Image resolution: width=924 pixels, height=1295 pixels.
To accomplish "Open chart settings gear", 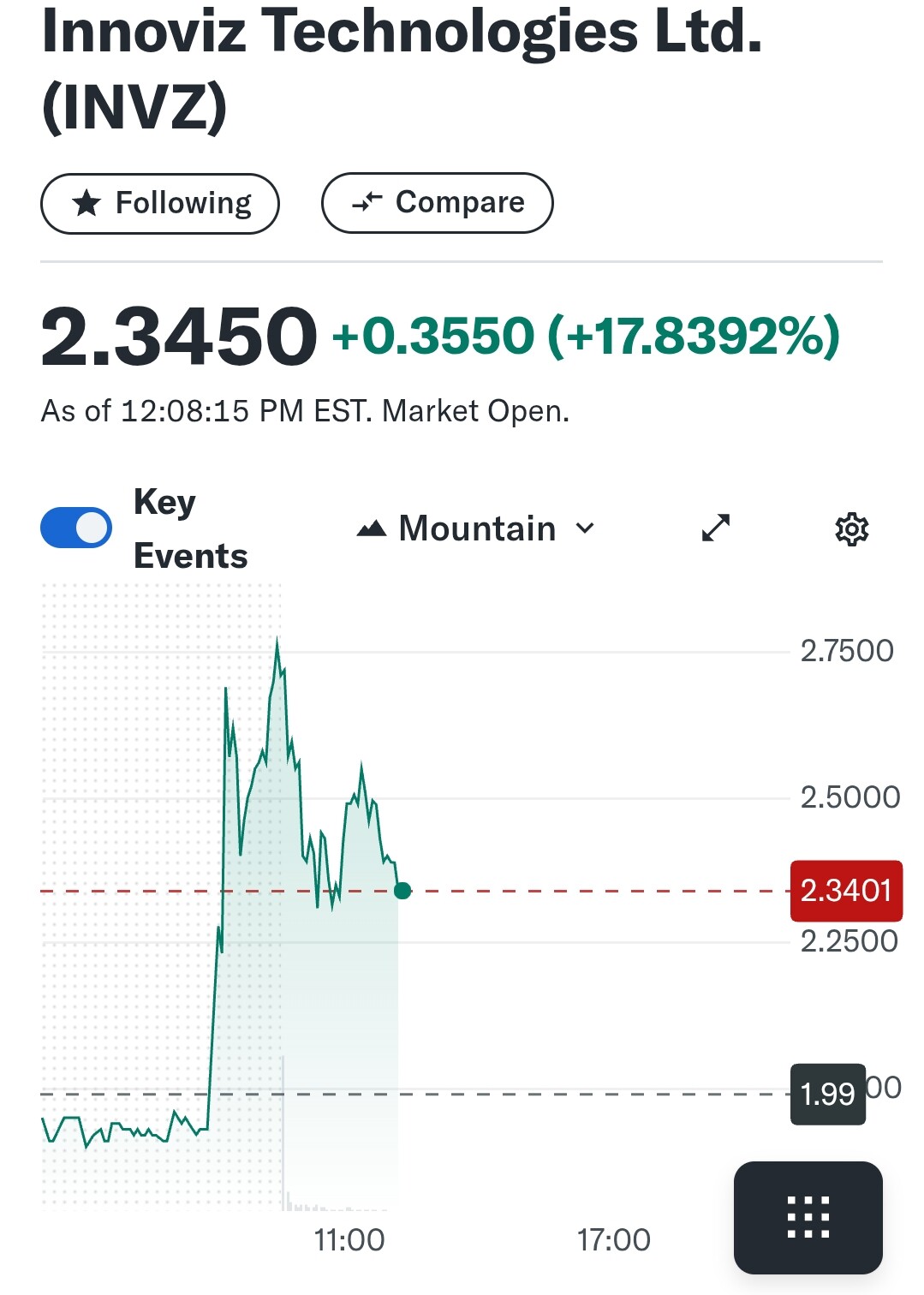I will [x=851, y=529].
